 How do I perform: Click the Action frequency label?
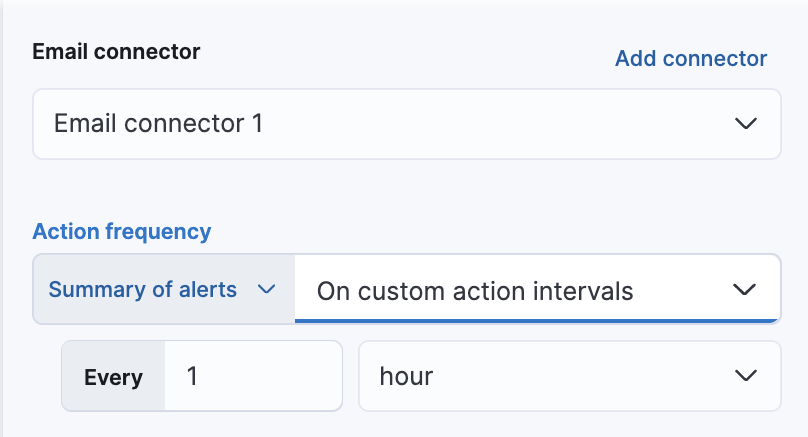coord(122,232)
